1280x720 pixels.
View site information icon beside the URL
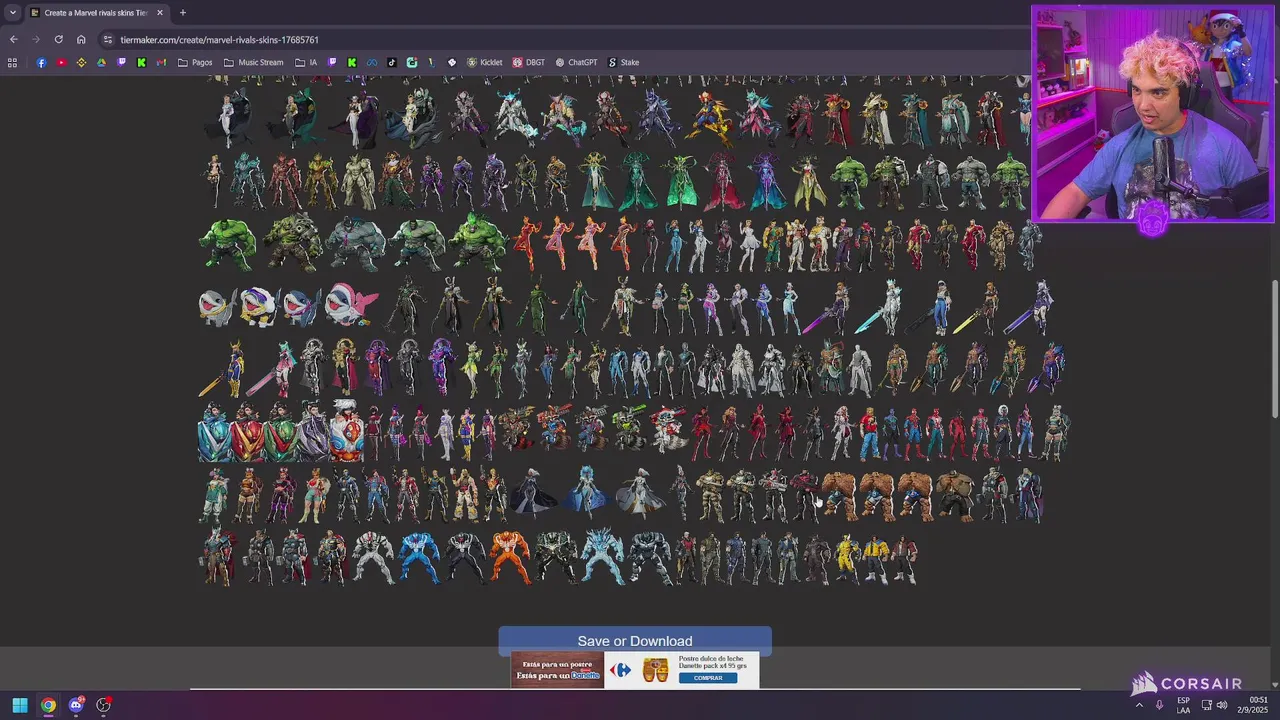108,39
